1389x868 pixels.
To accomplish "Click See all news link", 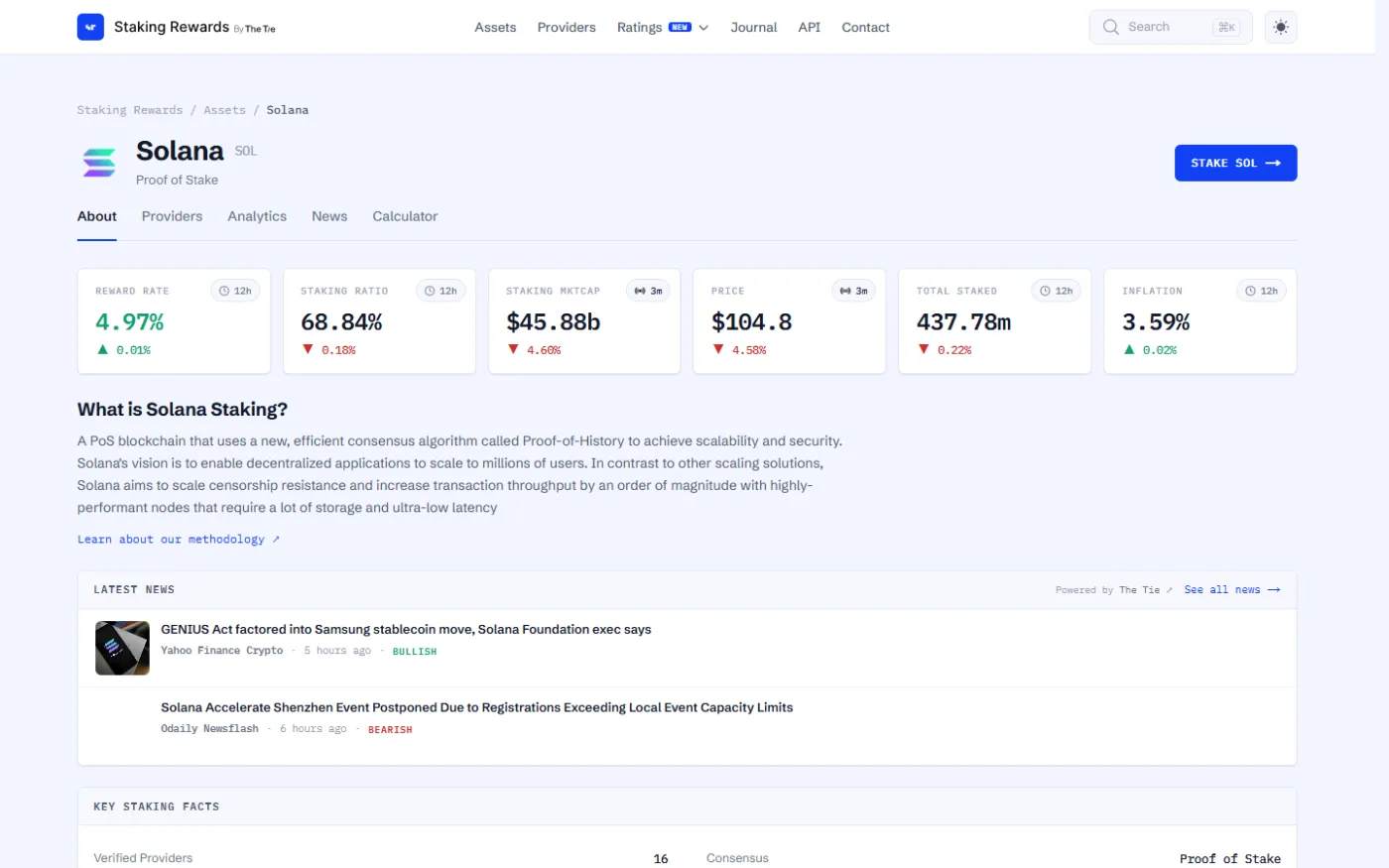I will (1232, 590).
